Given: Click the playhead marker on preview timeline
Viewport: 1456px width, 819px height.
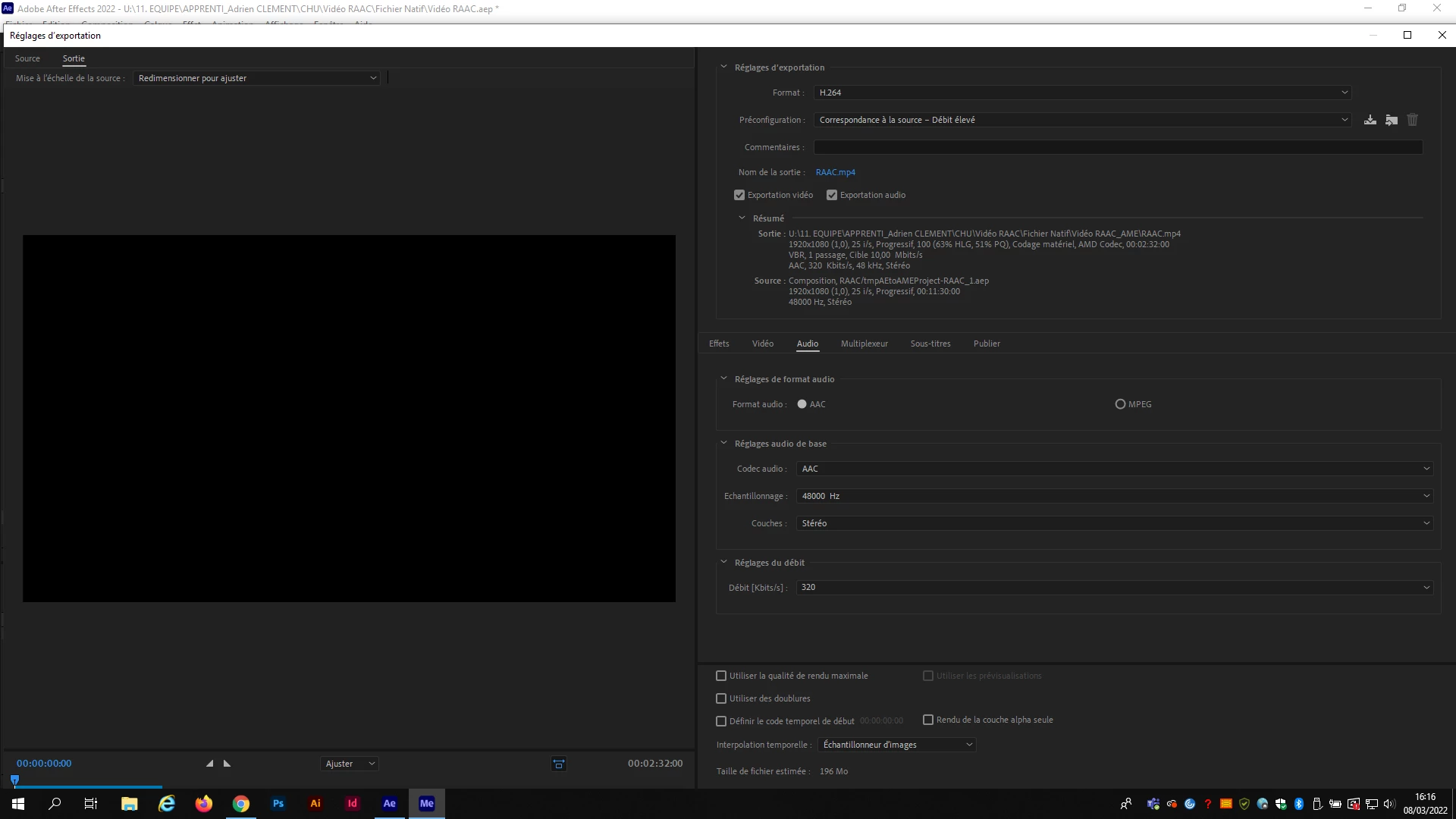Looking at the screenshot, I should tap(14, 780).
